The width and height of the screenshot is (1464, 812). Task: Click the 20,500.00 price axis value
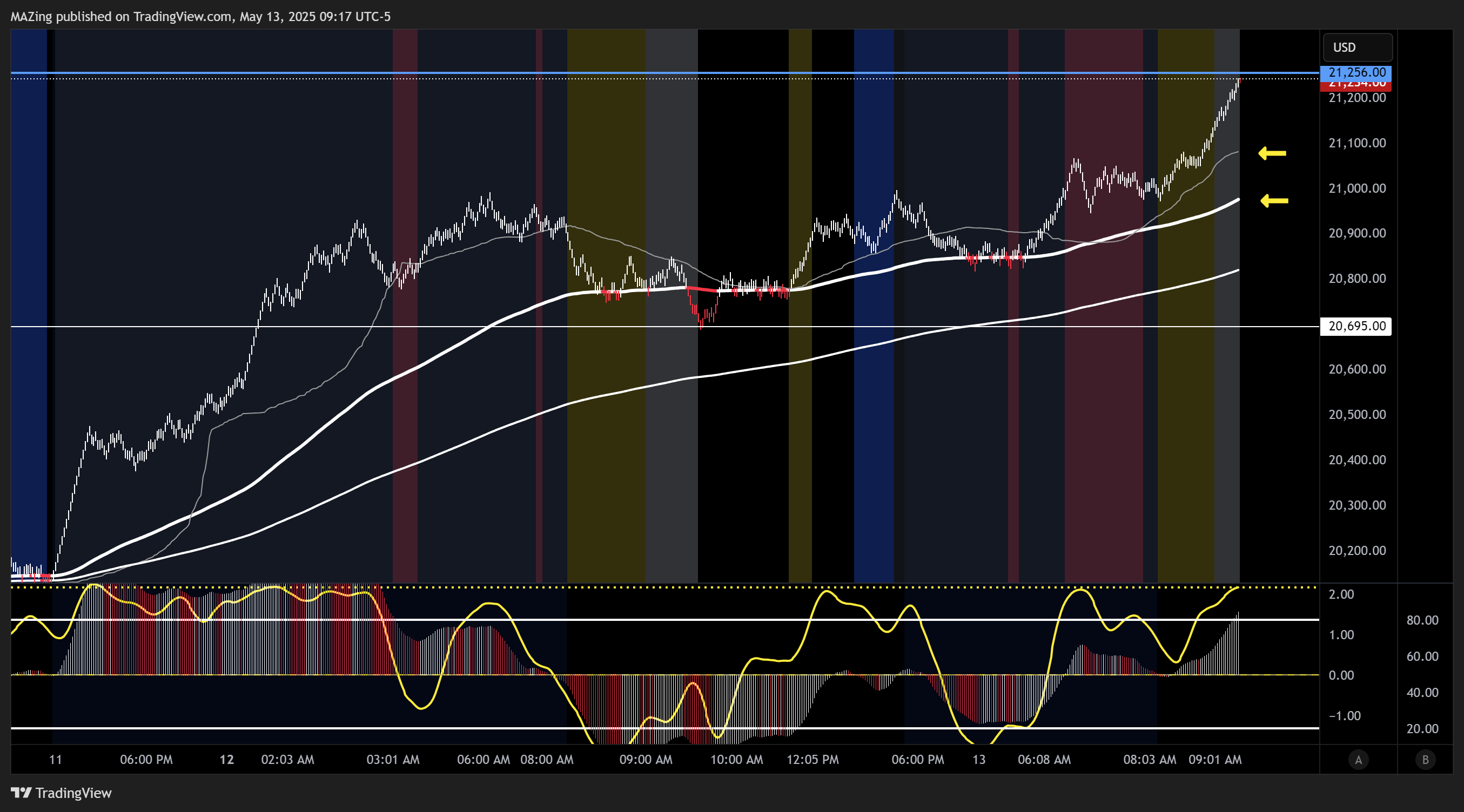(x=1356, y=415)
